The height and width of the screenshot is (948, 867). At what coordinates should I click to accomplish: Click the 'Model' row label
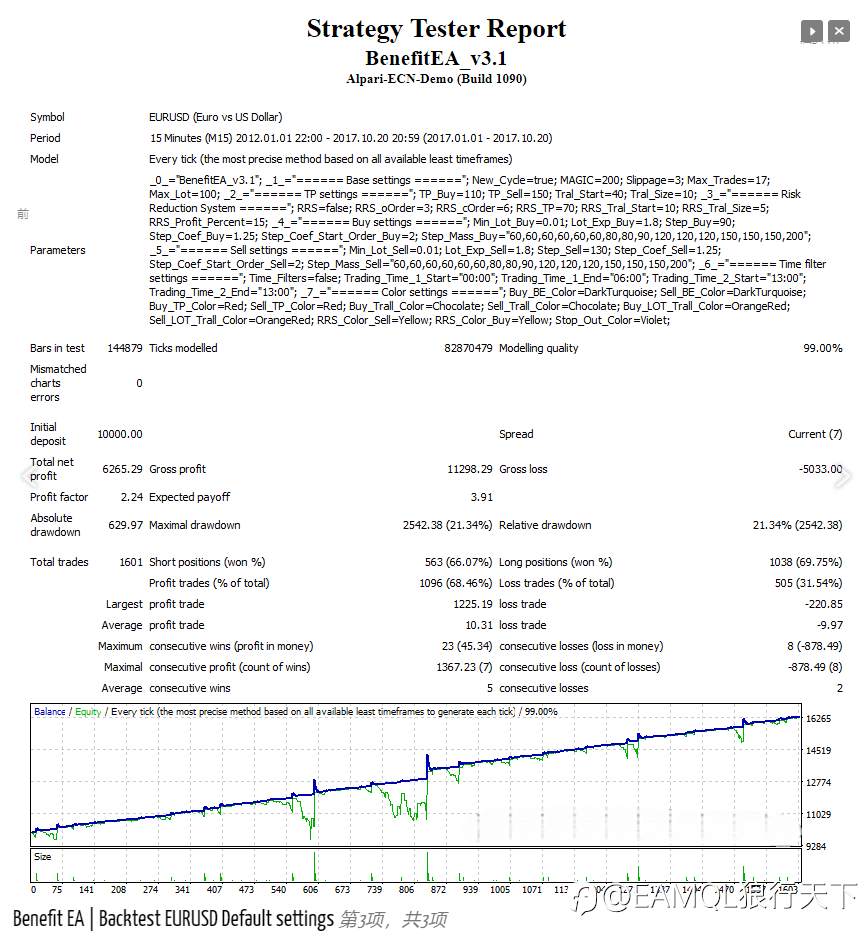(44, 159)
